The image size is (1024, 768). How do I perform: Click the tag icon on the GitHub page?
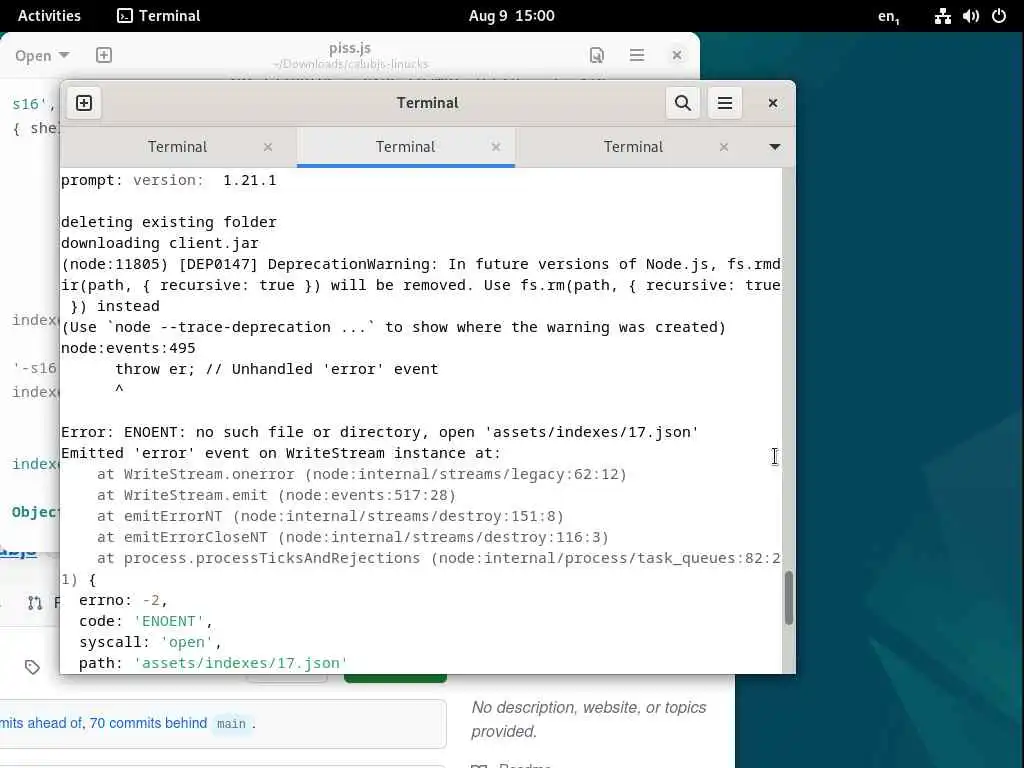point(32,667)
